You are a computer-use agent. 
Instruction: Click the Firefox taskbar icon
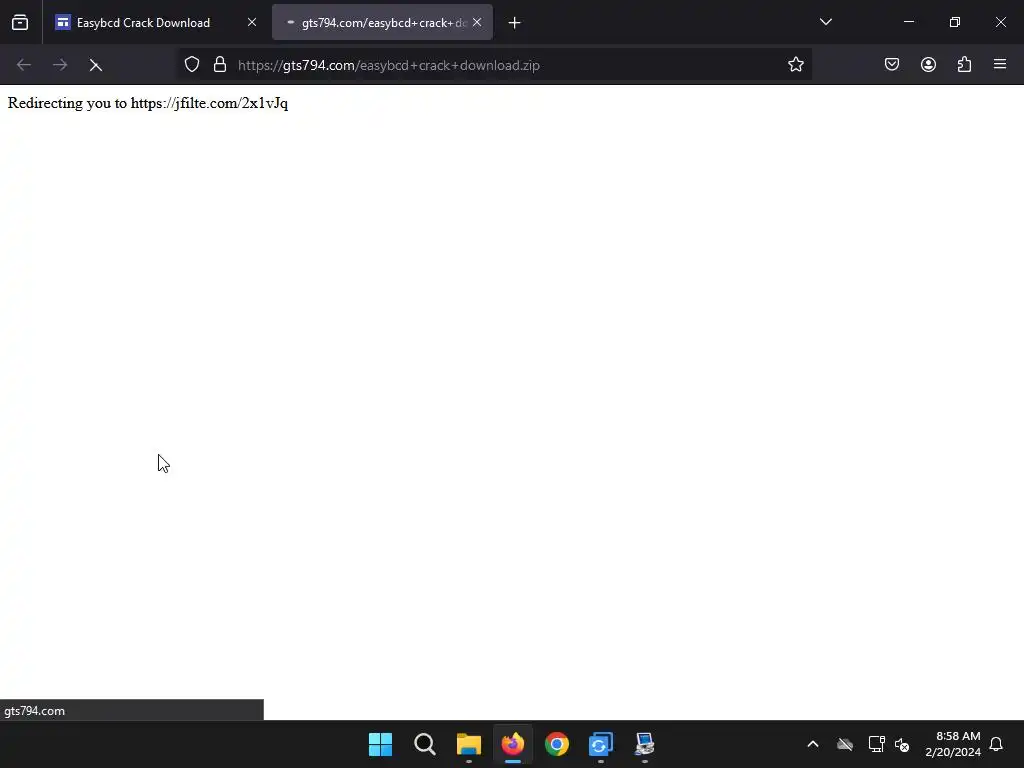point(513,744)
